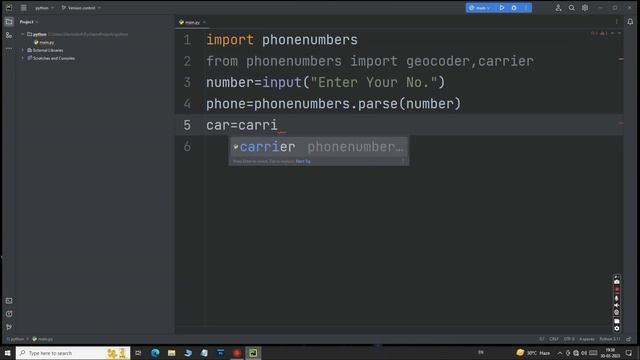The image size is (640, 360).
Task: Click the camera icon in recorder toolbar
Action: [x=617, y=281]
